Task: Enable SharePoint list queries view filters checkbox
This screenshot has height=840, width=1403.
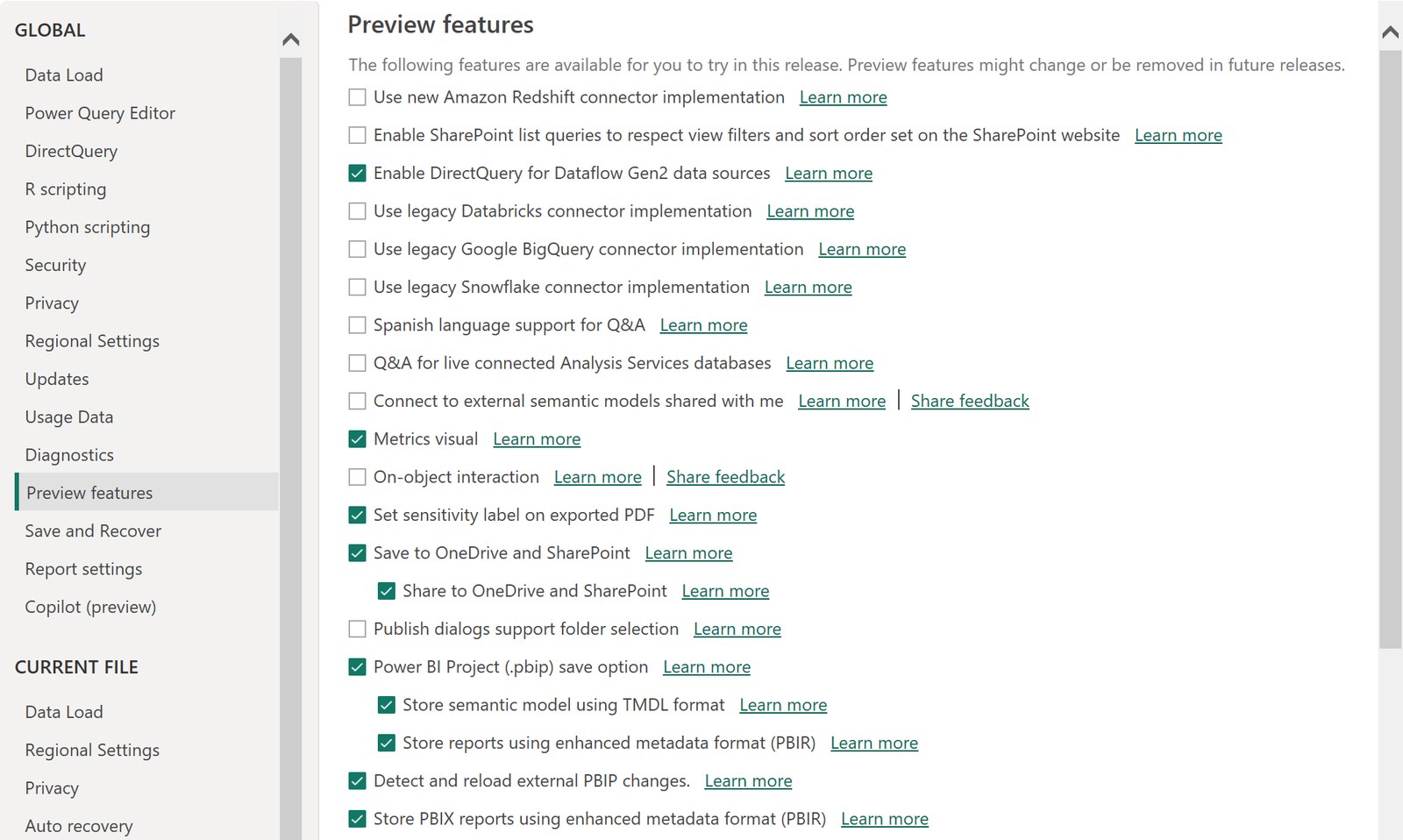Action: [x=357, y=135]
